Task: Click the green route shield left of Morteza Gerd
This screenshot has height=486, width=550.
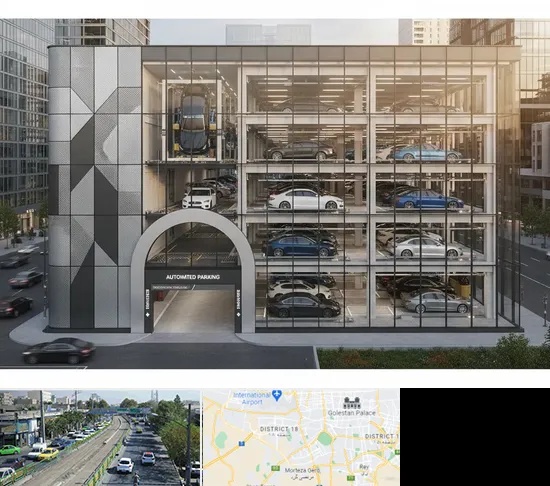Action: (275, 468)
